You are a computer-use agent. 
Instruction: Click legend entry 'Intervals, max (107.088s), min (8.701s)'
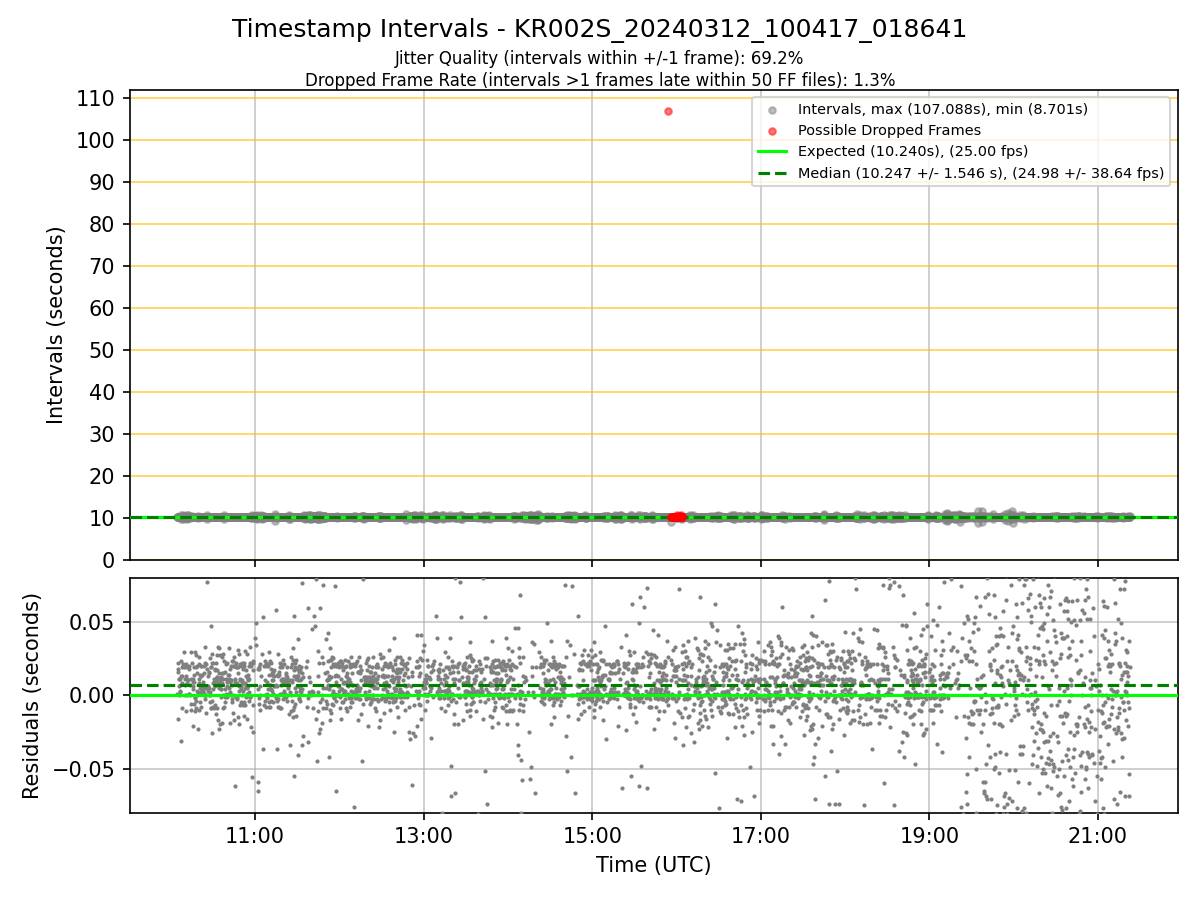[x=942, y=109]
